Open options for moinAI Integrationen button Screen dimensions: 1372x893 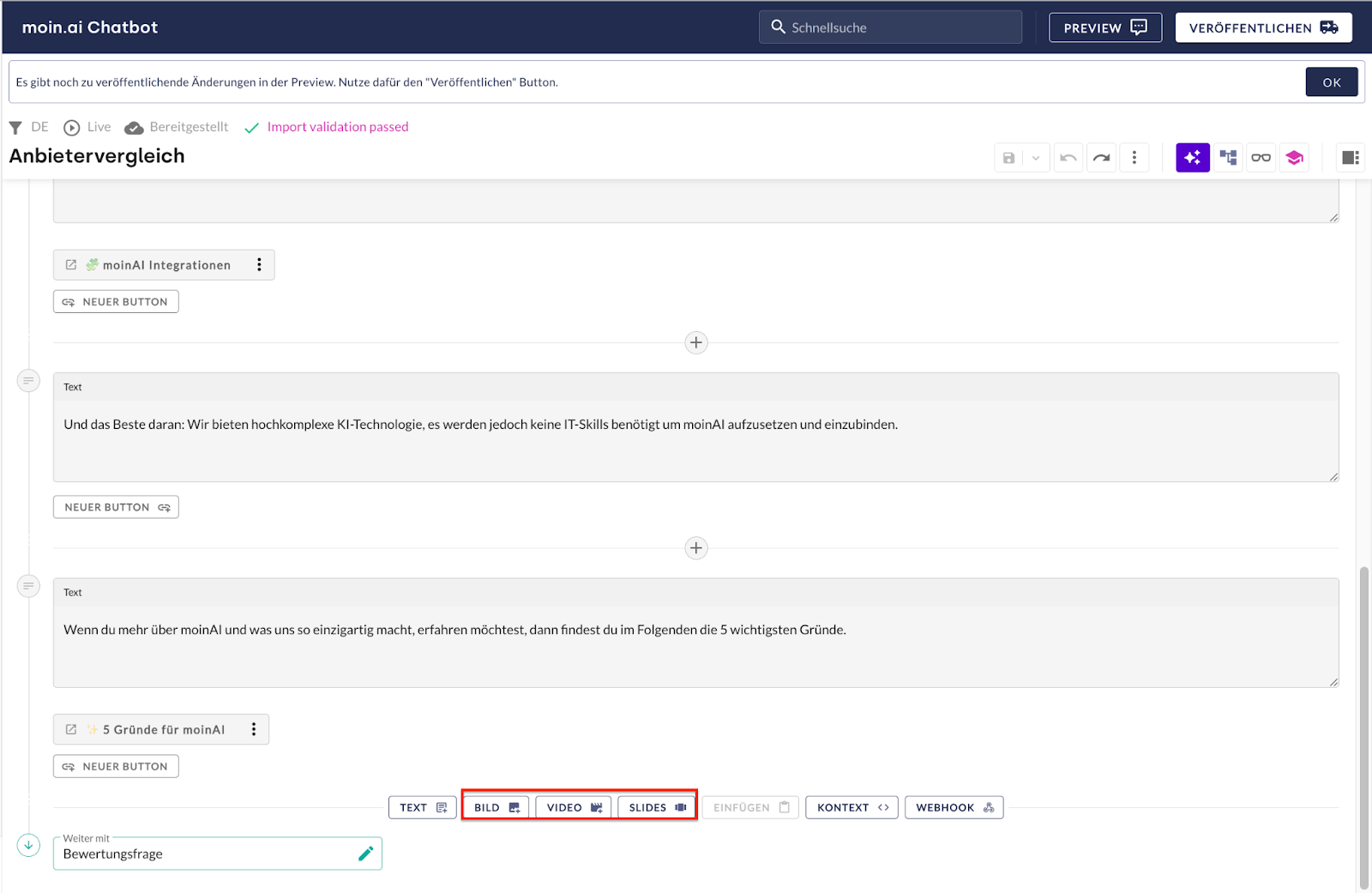coord(259,265)
